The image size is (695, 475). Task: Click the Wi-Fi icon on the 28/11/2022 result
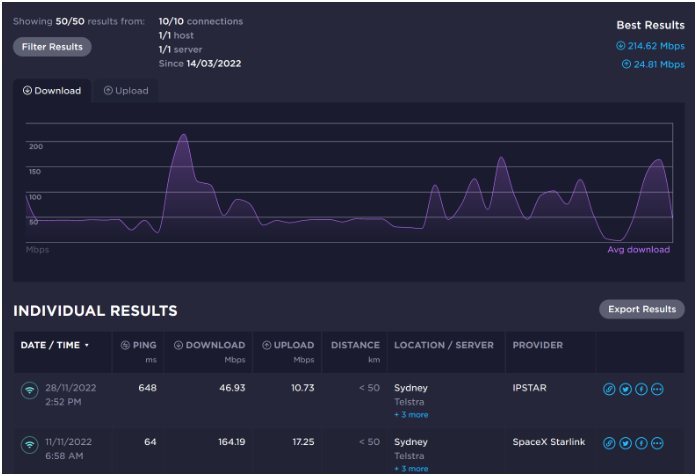(29, 391)
